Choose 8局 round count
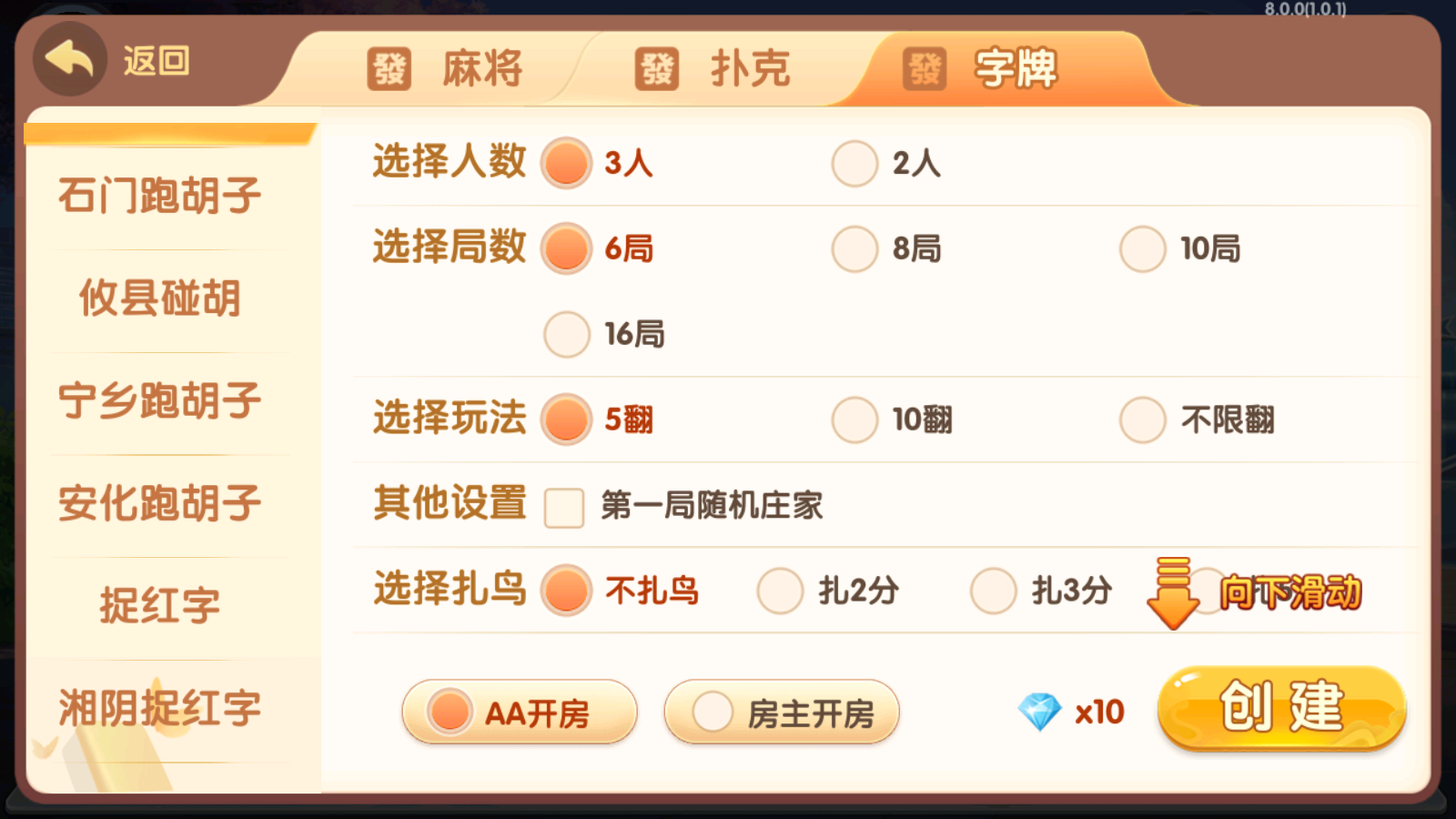 click(854, 247)
